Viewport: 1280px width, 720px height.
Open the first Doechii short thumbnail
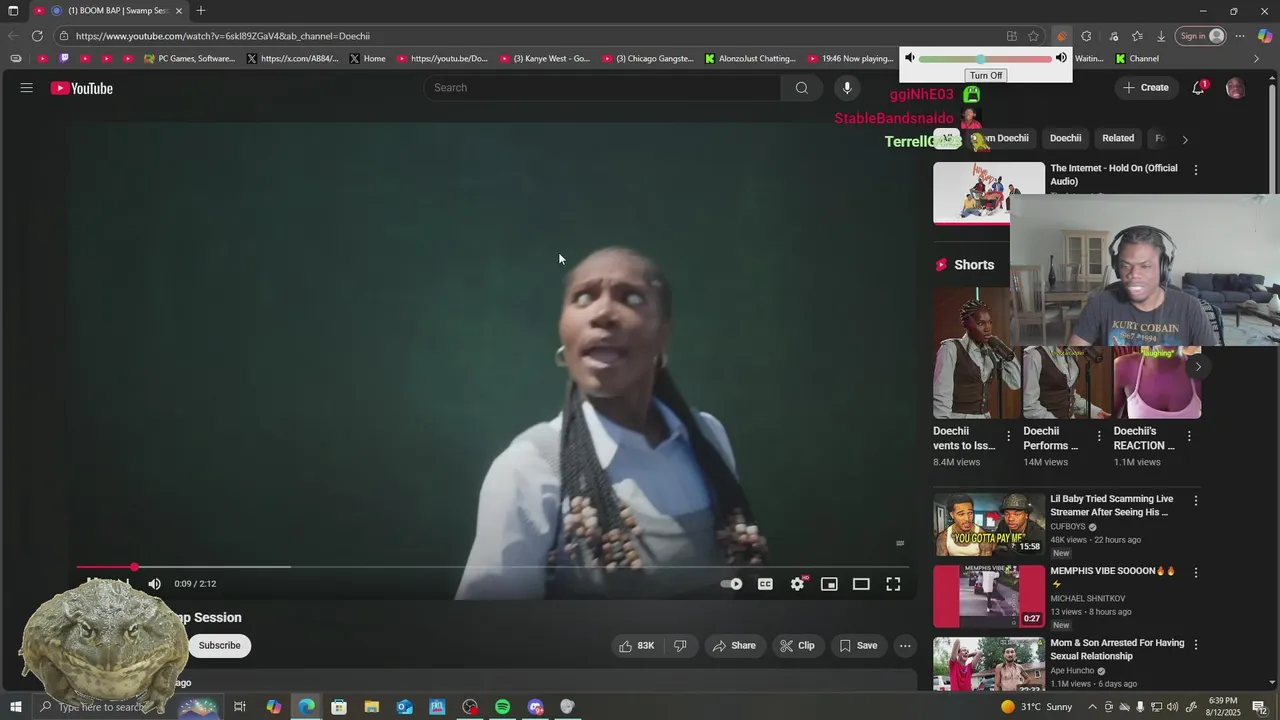coord(978,353)
